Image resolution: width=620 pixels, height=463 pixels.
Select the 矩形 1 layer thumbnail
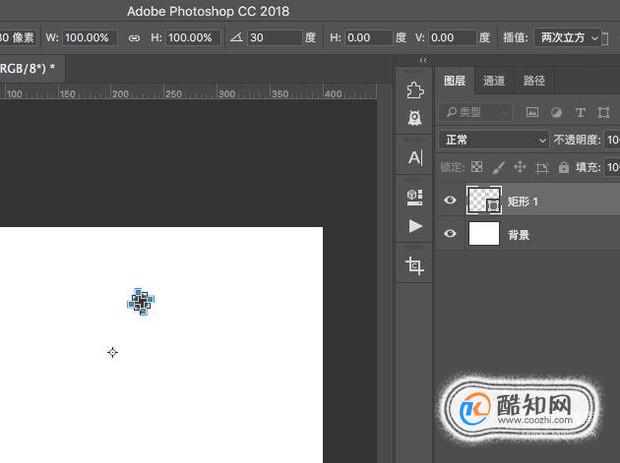pyautogui.click(x=484, y=200)
